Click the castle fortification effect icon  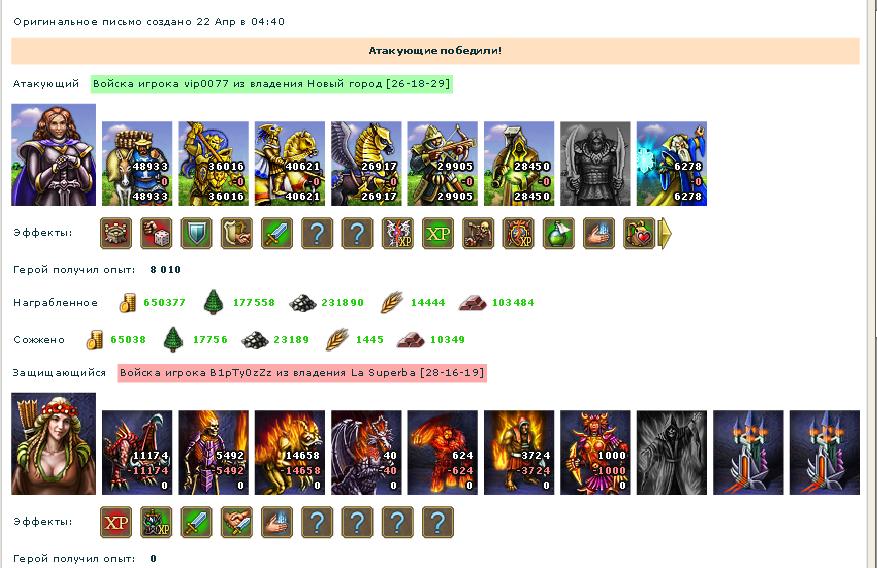[116, 233]
